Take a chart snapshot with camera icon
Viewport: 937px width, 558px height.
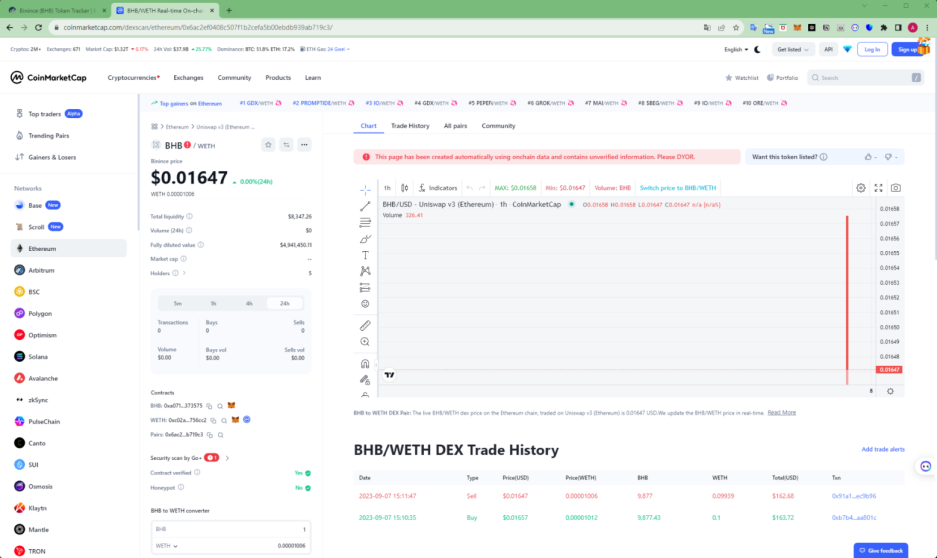tap(896, 188)
